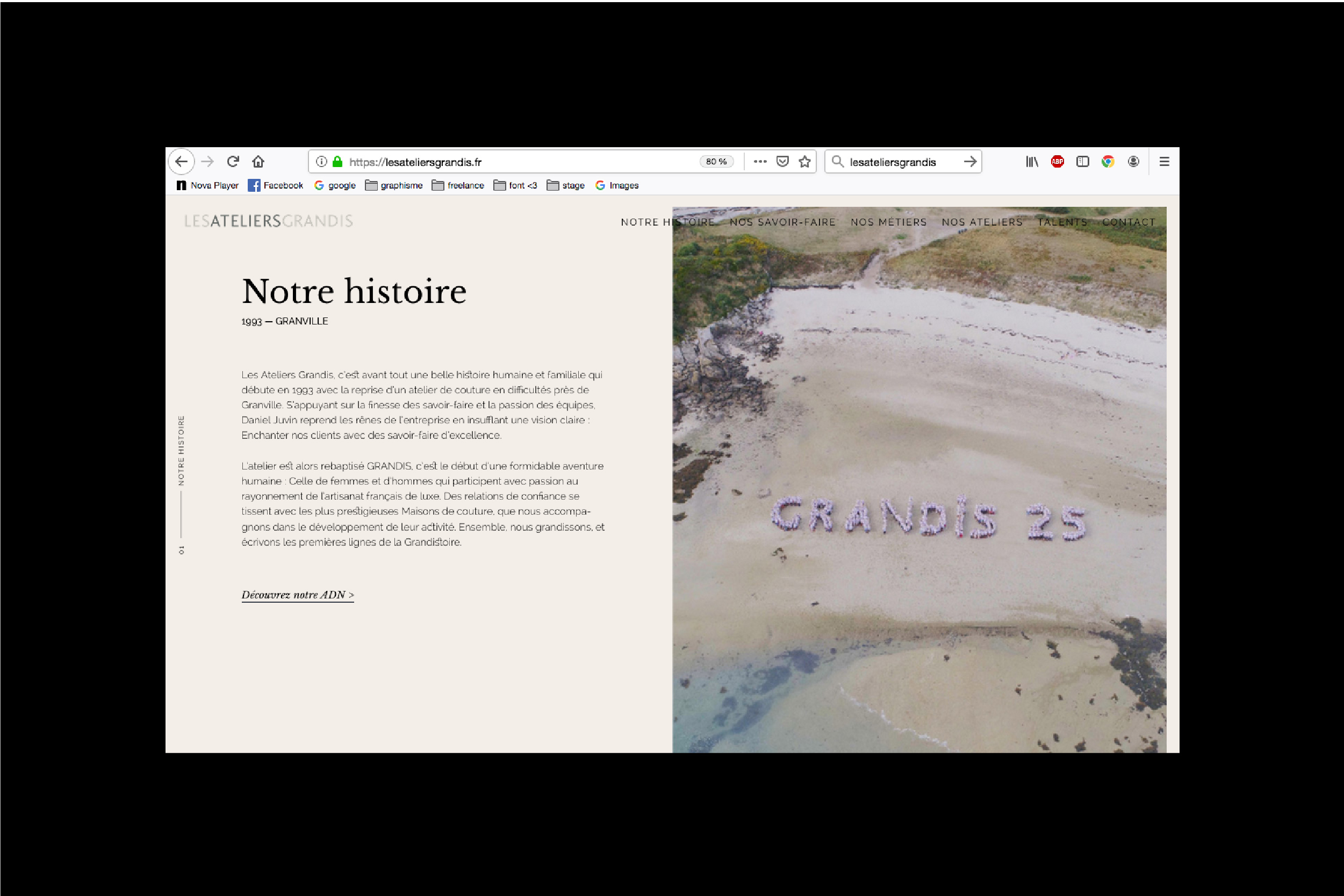The image size is (1344, 896).
Task: Show site information icon in address bar
Action: click(321, 162)
